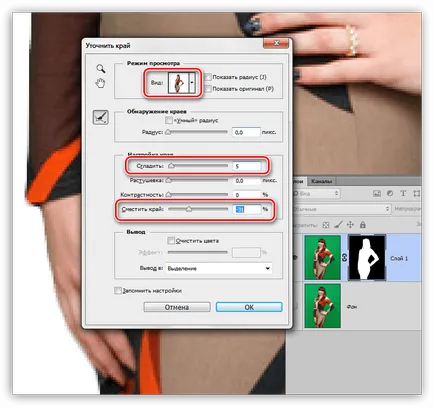Click the lock image pixels brush icon
Screen dimensions: 434x407
(x=338, y=225)
